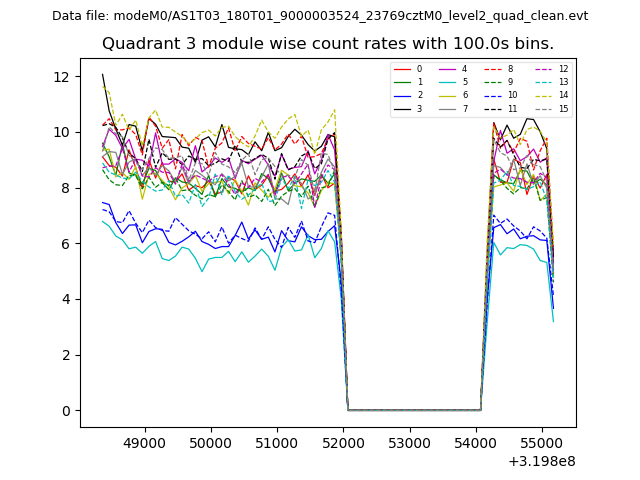The height and width of the screenshot is (480, 640).
Task: Click the plot title about Quadrant 3 count rates
Action: point(328,44)
